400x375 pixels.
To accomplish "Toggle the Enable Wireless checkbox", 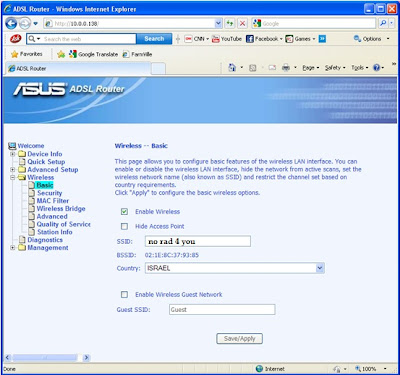I will tap(124, 212).
